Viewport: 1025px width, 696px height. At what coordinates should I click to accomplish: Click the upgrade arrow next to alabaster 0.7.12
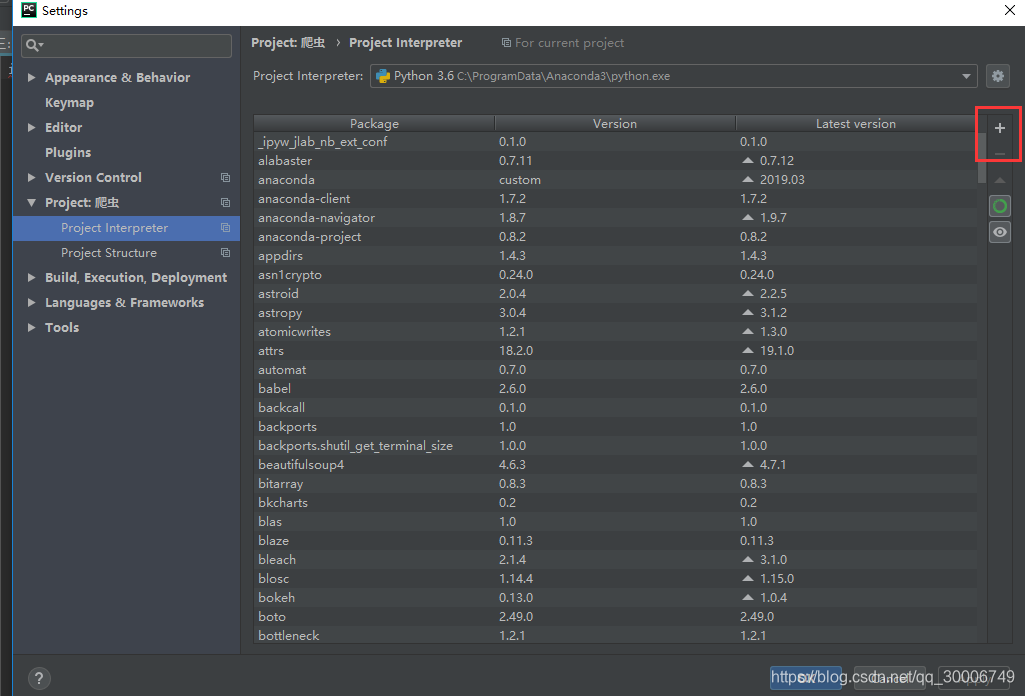click(x=748, y=160)
